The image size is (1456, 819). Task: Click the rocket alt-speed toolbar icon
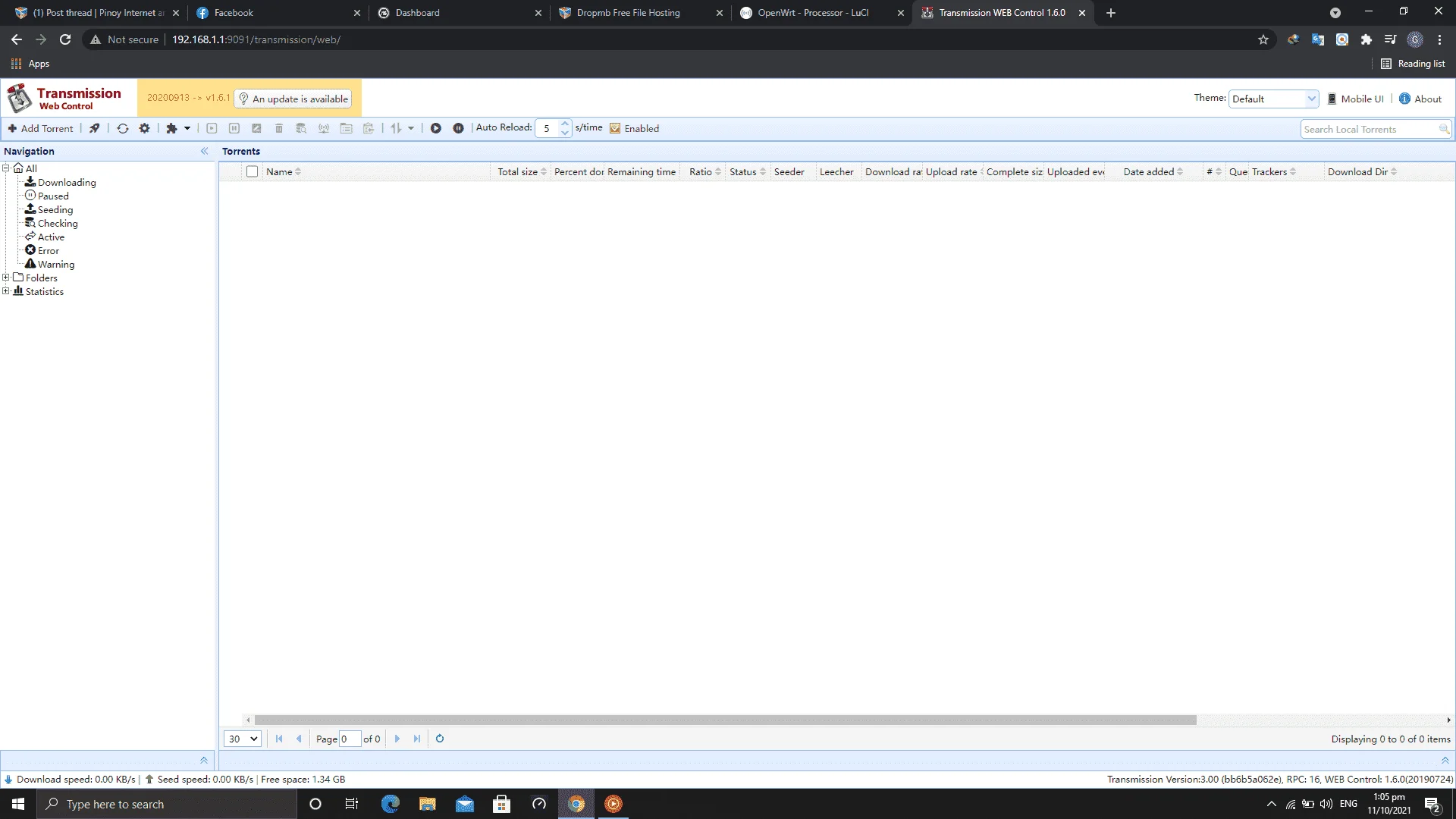point(94,128)
